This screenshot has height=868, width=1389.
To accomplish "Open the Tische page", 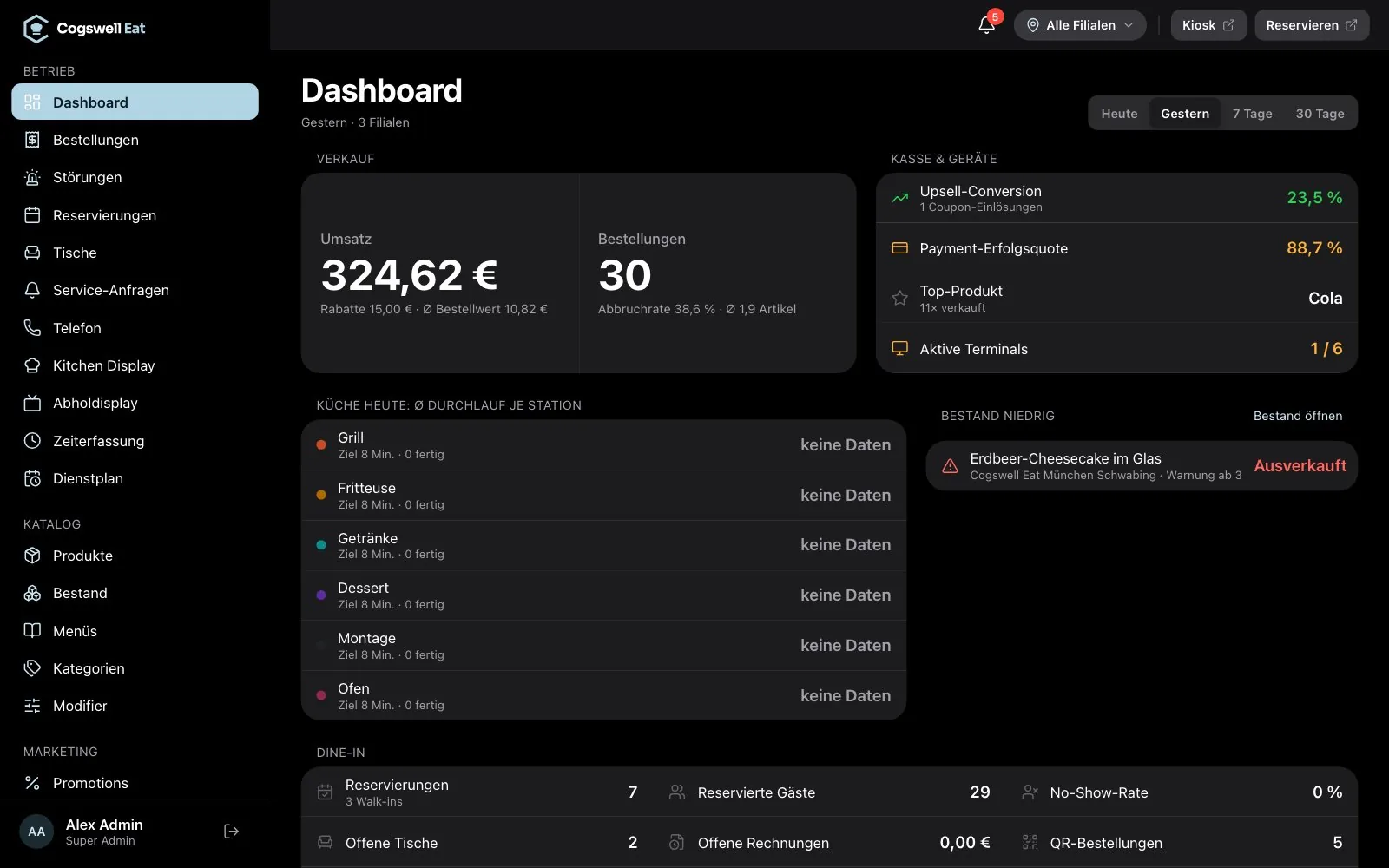I will pos(135,253).
